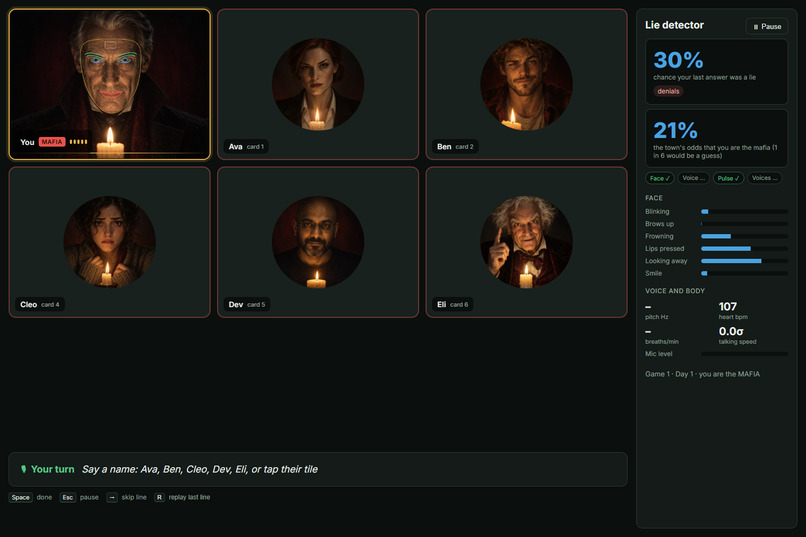This screenshot has width=806, height=537.
Task: Click the R replay last line hint
Action: pos(182,497)
